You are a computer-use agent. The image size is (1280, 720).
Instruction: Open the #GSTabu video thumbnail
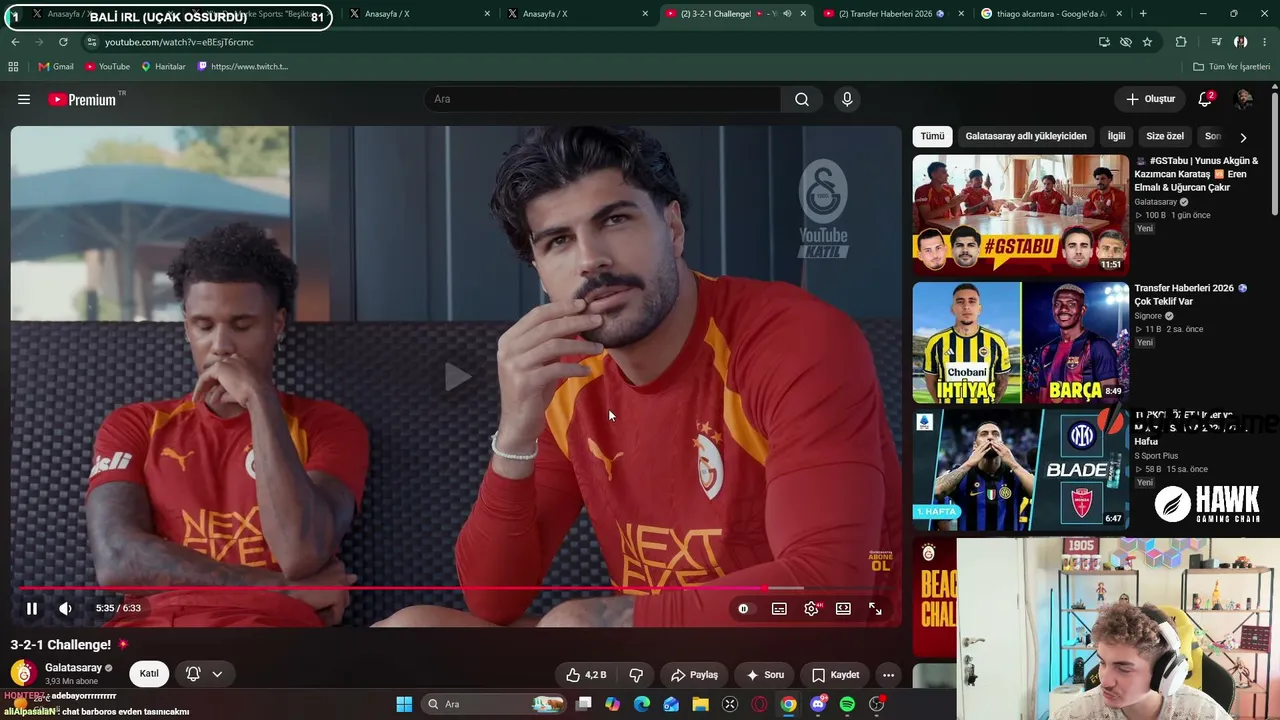point(1020,214)
